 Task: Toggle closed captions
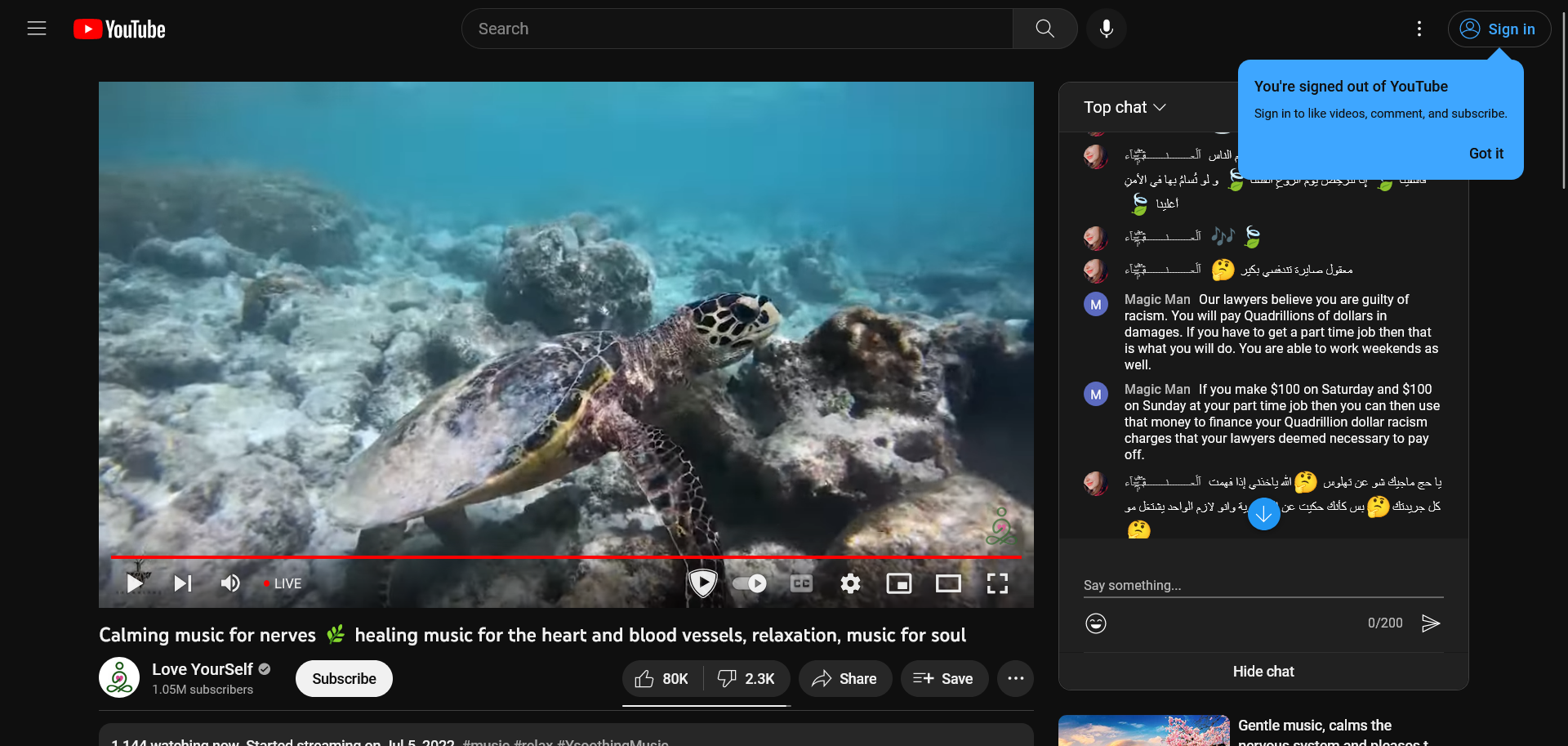[801, 583]
